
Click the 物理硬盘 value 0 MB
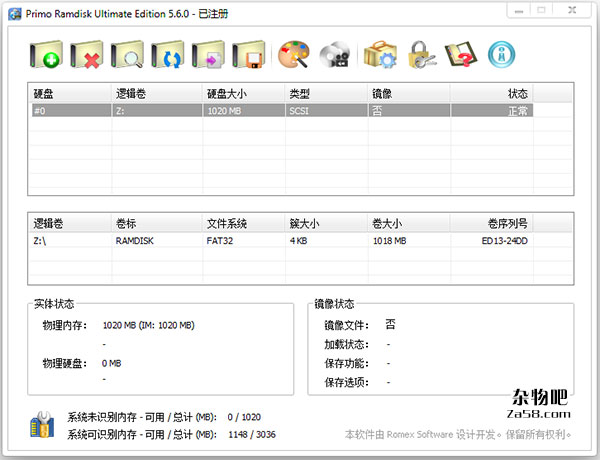point(111,363)
